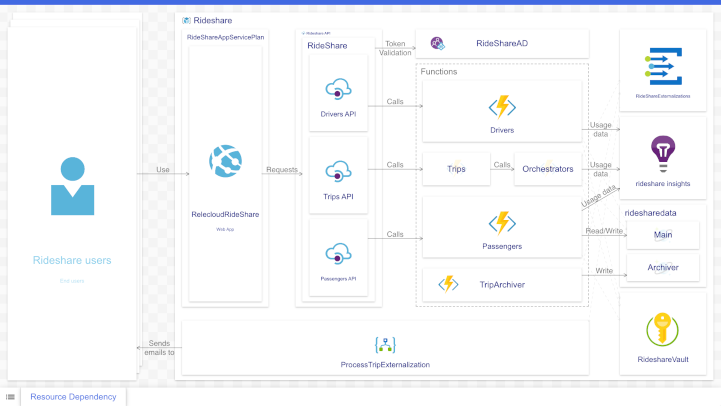
Task: Open the sheet list menu icon
Action: pos(10,397)
